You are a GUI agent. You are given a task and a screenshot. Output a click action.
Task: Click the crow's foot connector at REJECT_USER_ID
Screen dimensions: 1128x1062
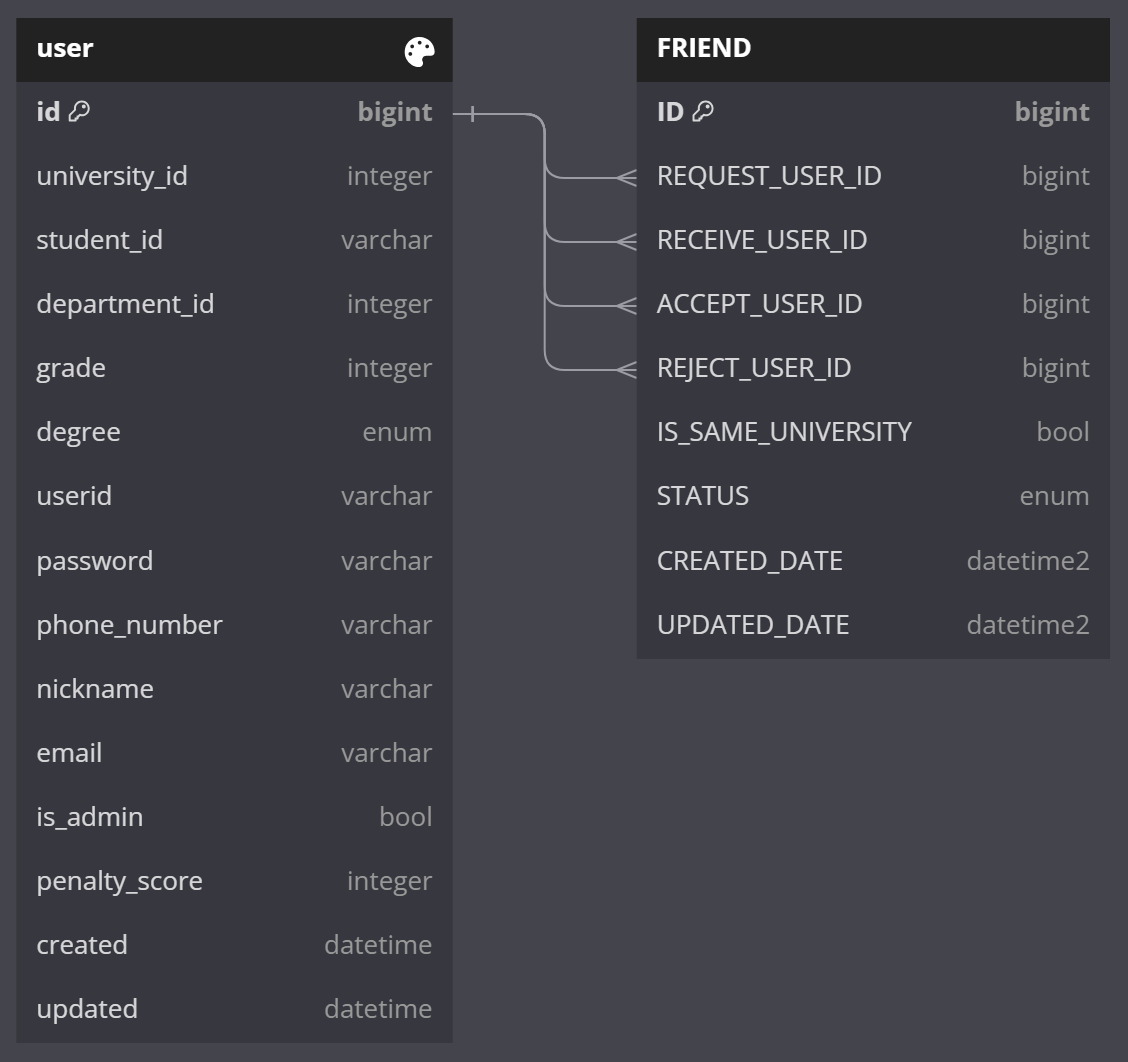[627, 370]
